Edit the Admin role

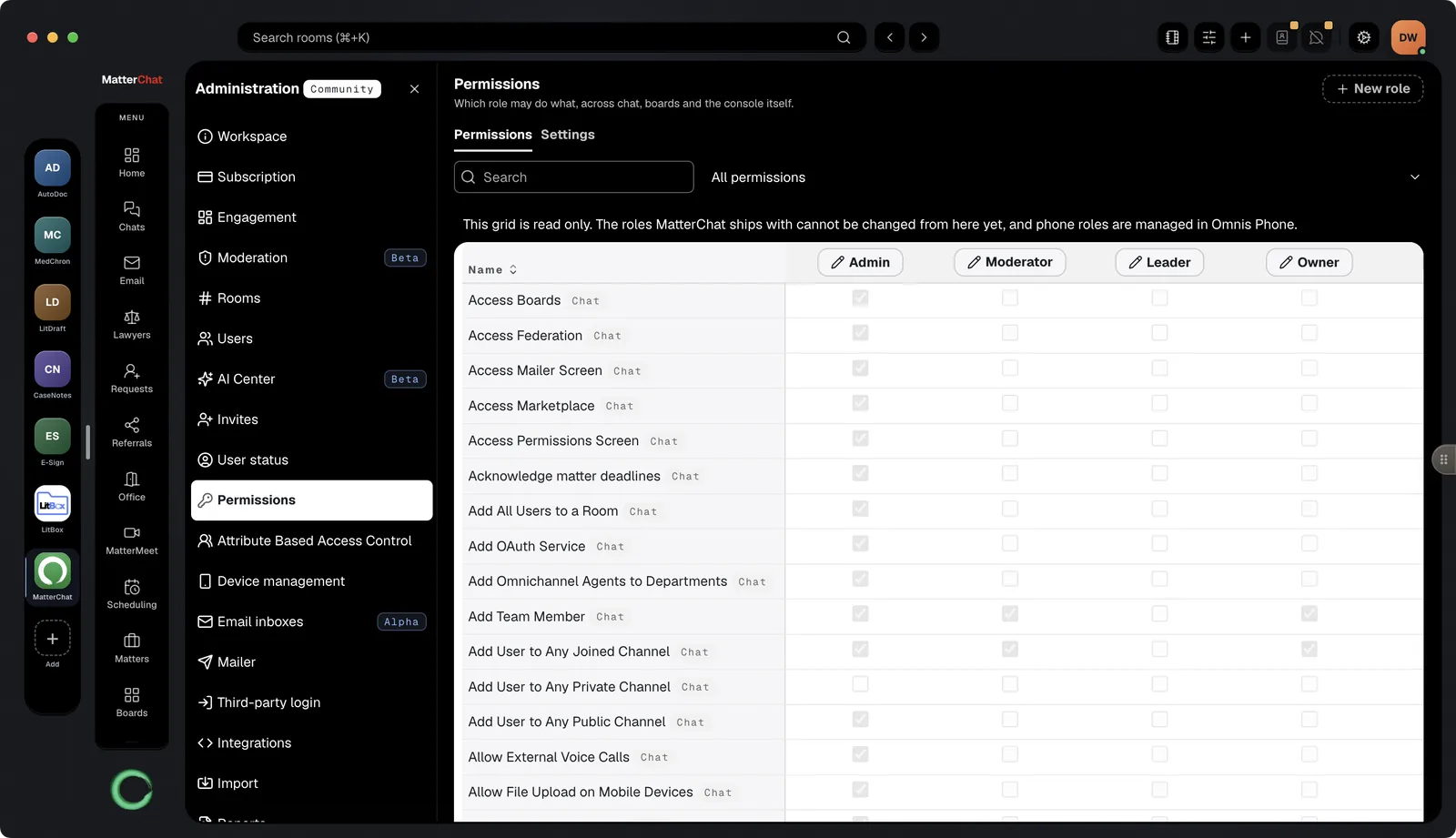tap(860, 262)
